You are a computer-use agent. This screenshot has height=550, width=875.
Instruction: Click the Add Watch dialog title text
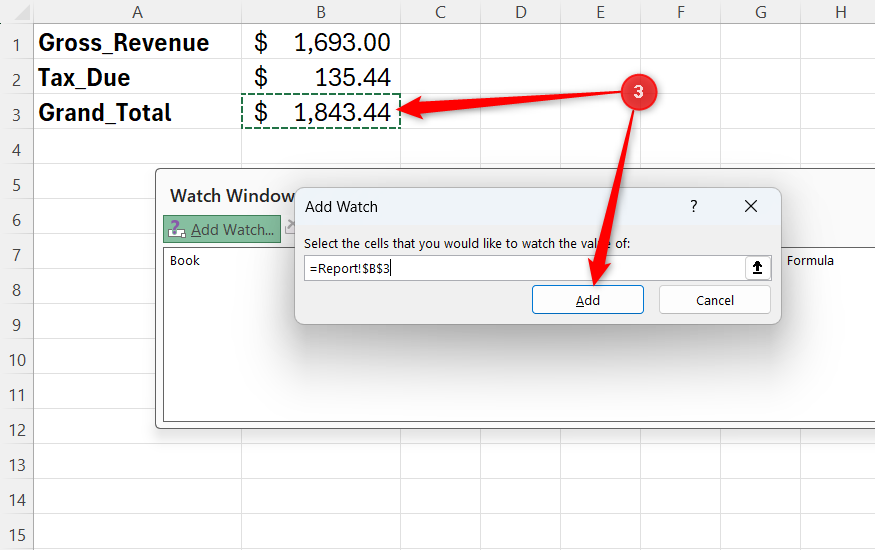341,206
